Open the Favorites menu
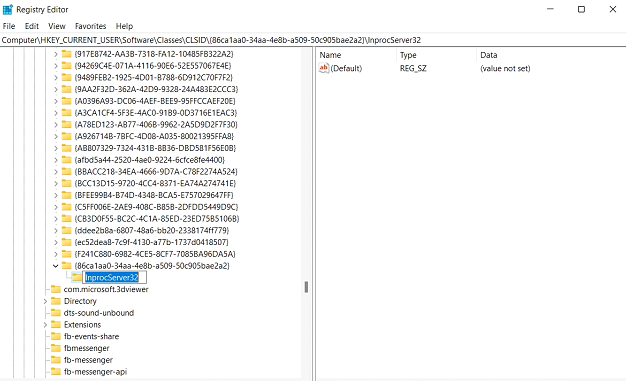The width and height of the screenshot is (626, 381). tap(91, 26)
